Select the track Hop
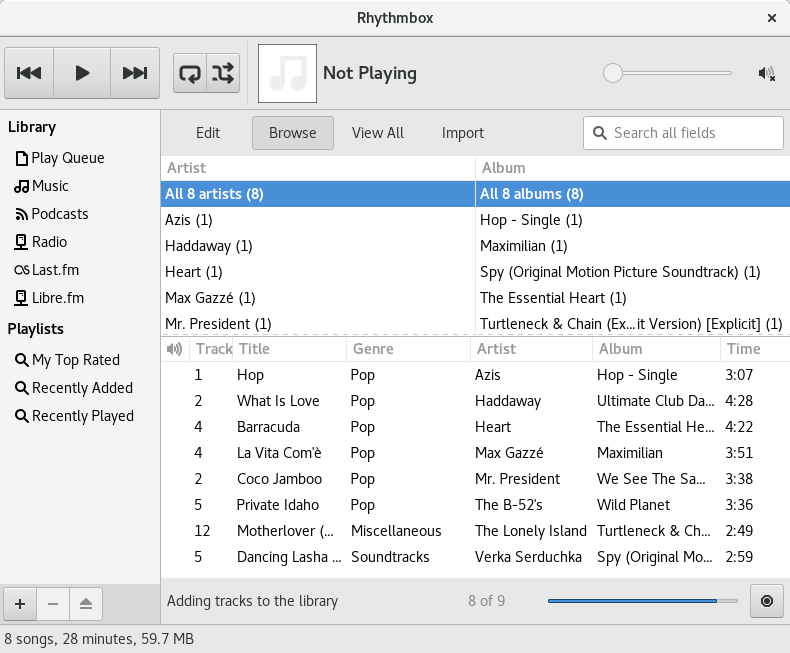The height and width of the screenshot is (653, 790). coord(476,375)
